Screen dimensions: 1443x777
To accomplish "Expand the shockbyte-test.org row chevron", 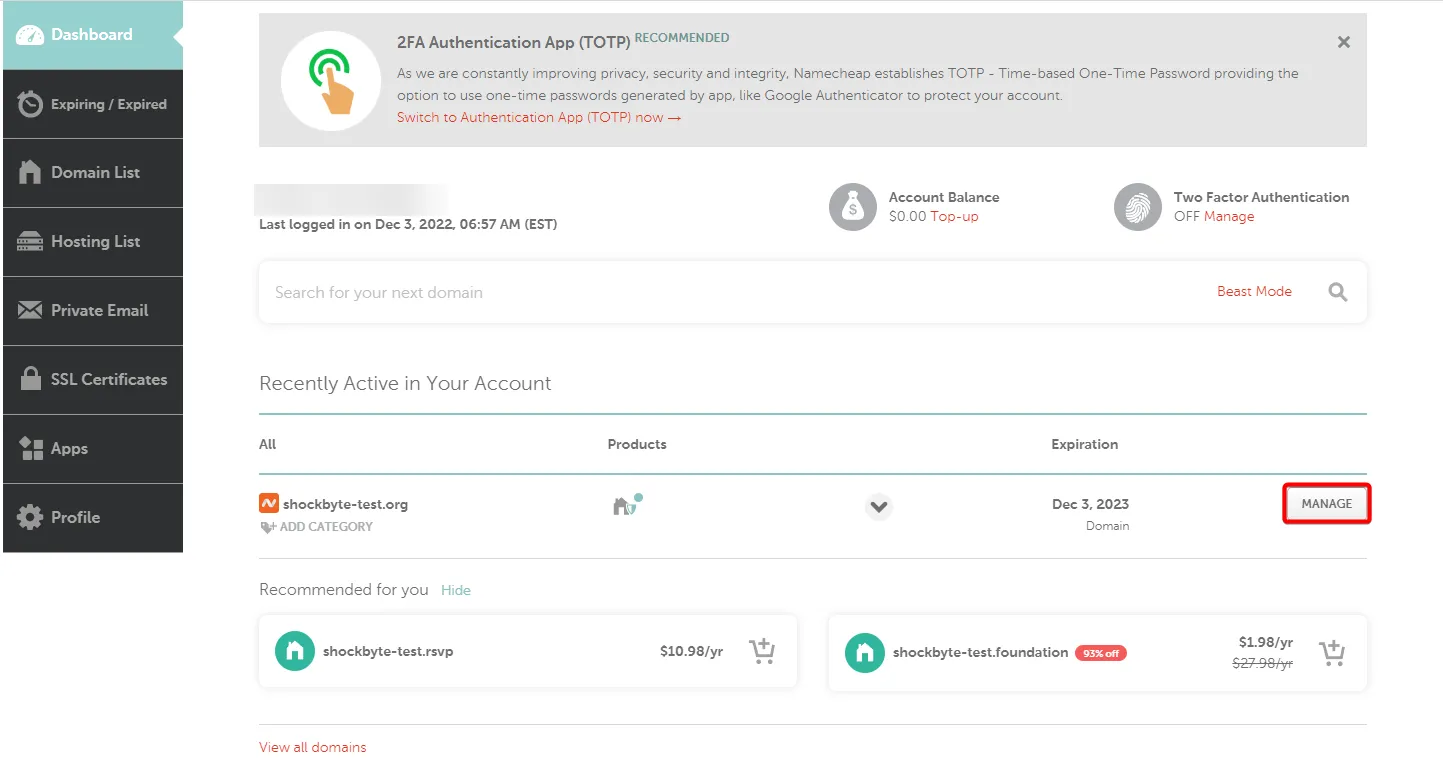I will tap(879, 506).
